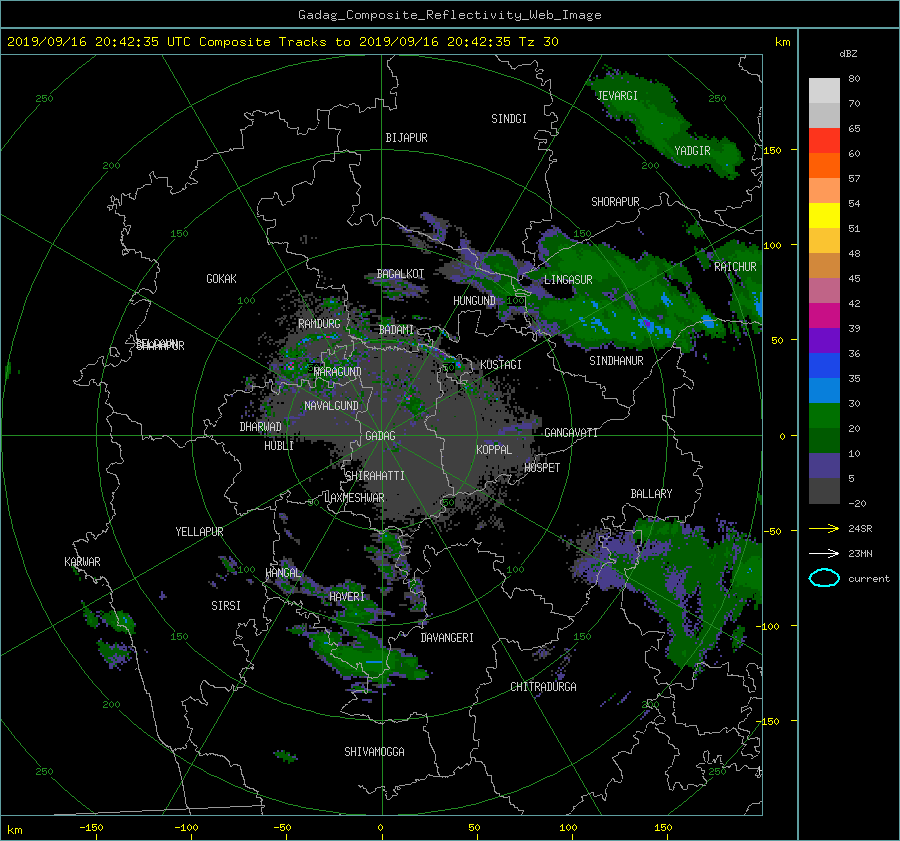Screen dimensions: 900x841
Task: Select the dark gray -20 to 5 dBZ color
Action: coord(824,490)
